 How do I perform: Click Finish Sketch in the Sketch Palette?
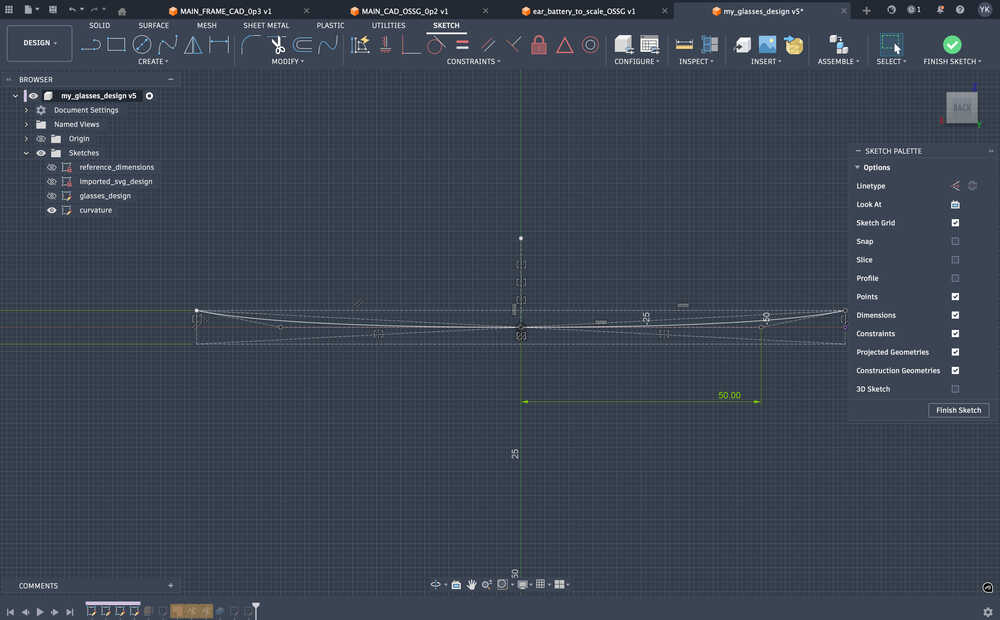click(x=957, y=410)
